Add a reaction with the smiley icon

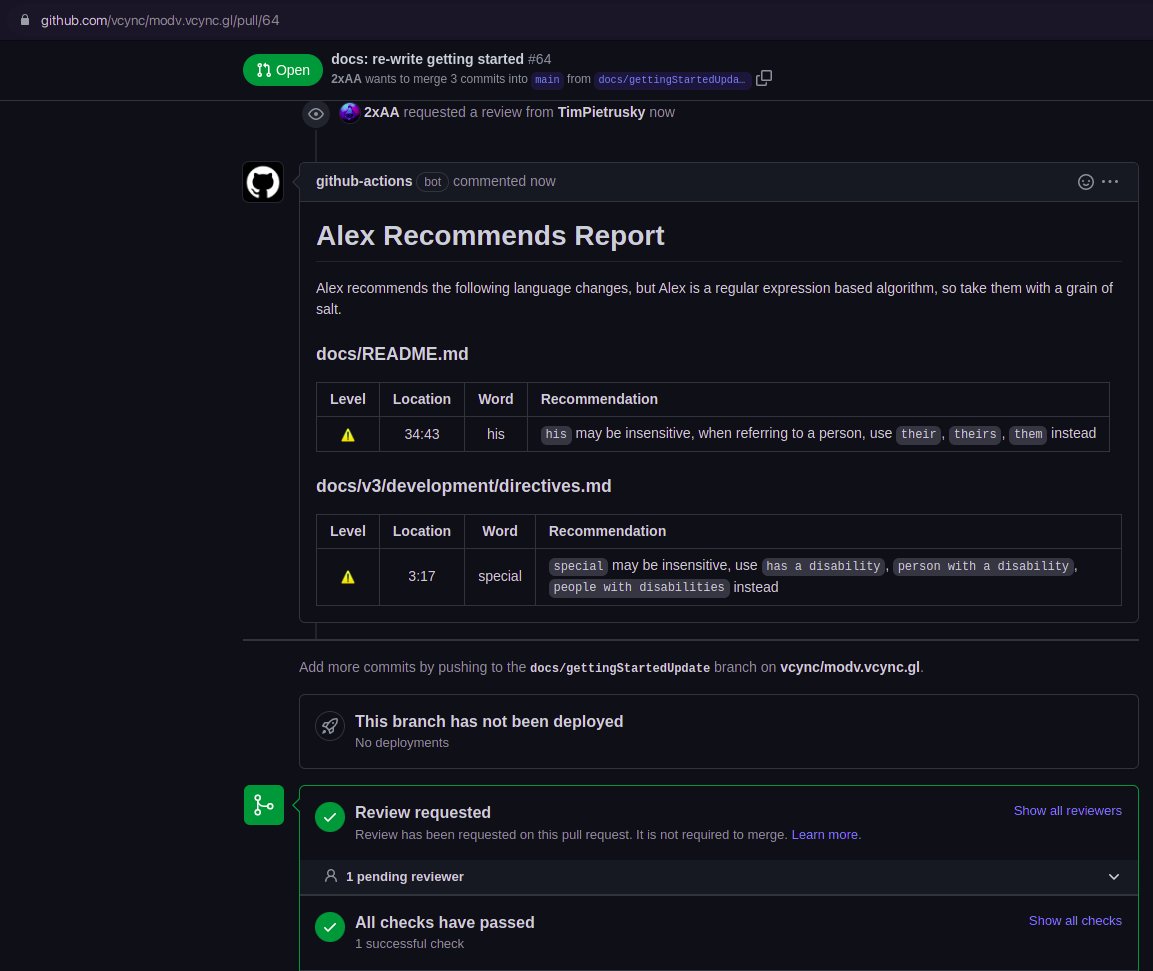tap(1085, 182)
